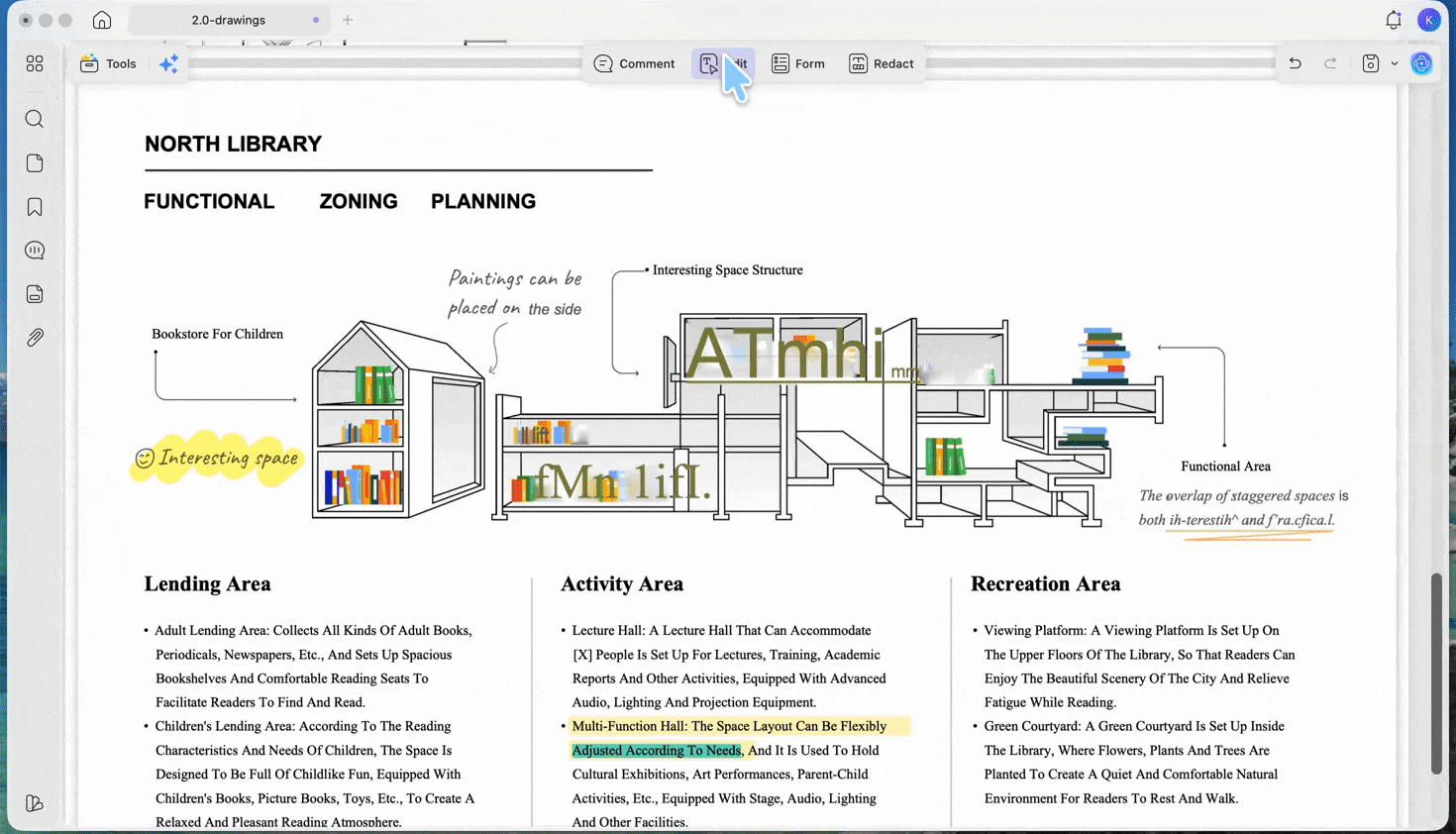Viewport: 1456px width, 834px height.
Task: Select the 2.0-drawings document tab
Action: click(x=229, y=20)
